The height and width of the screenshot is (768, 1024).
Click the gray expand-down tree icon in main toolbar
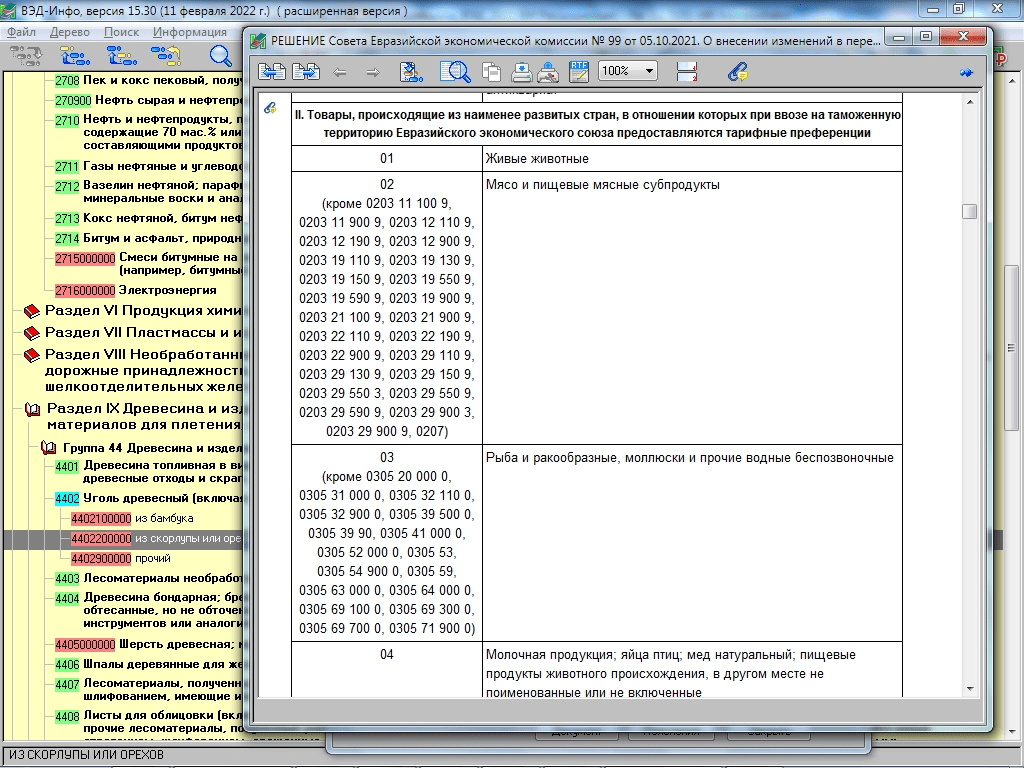pos(26,56)
